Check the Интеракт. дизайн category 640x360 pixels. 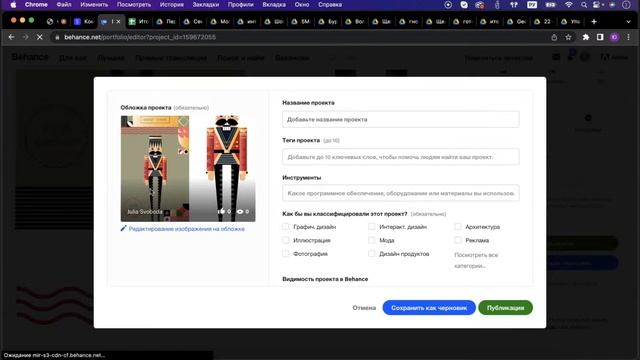[371, 227]
